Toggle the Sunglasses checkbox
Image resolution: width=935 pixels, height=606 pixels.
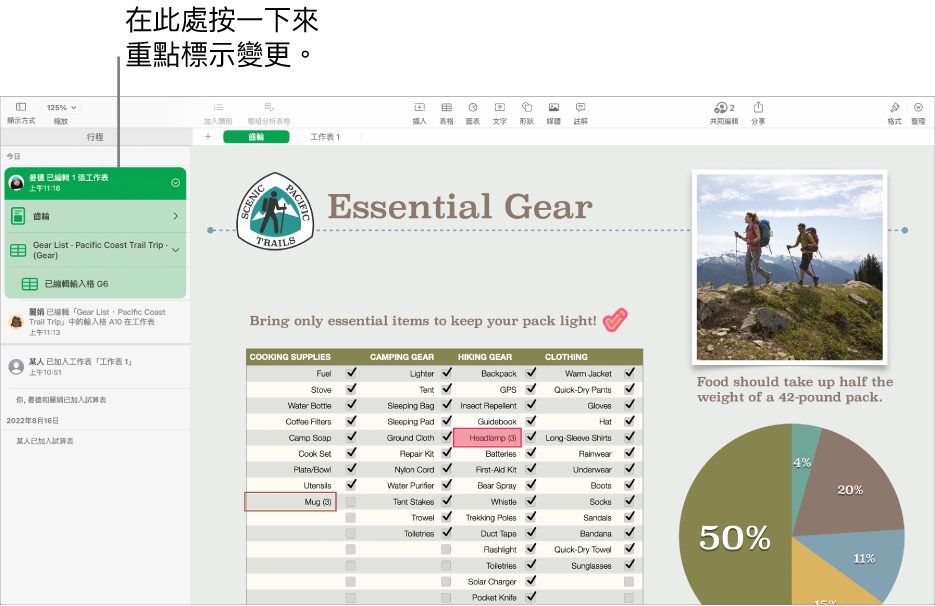[629, 565]
